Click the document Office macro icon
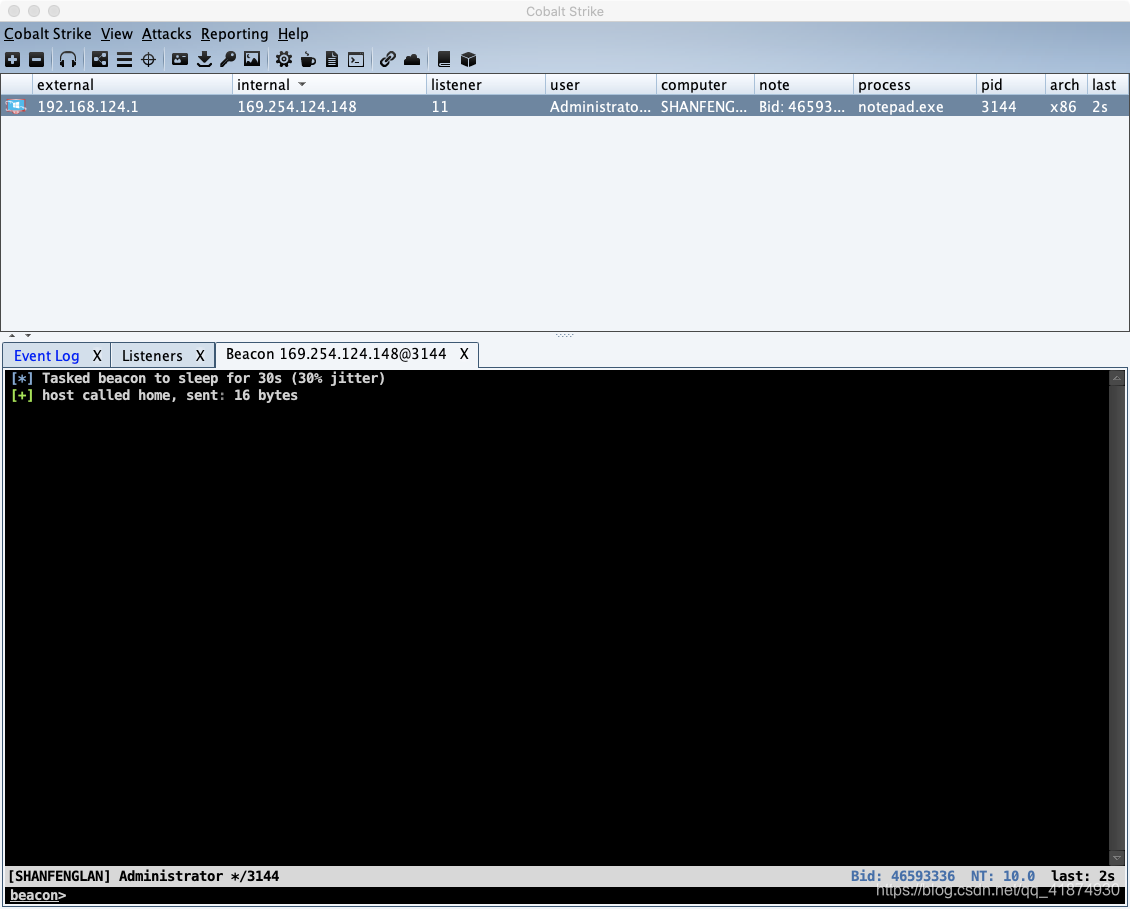The image size is (1130, 909). click(x=332, y=60)
